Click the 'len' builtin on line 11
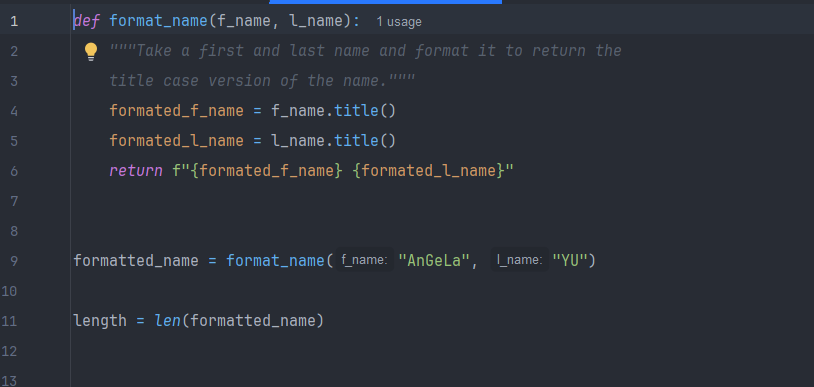The width and height of the screenshot is (814, 387). coord(167,321)
